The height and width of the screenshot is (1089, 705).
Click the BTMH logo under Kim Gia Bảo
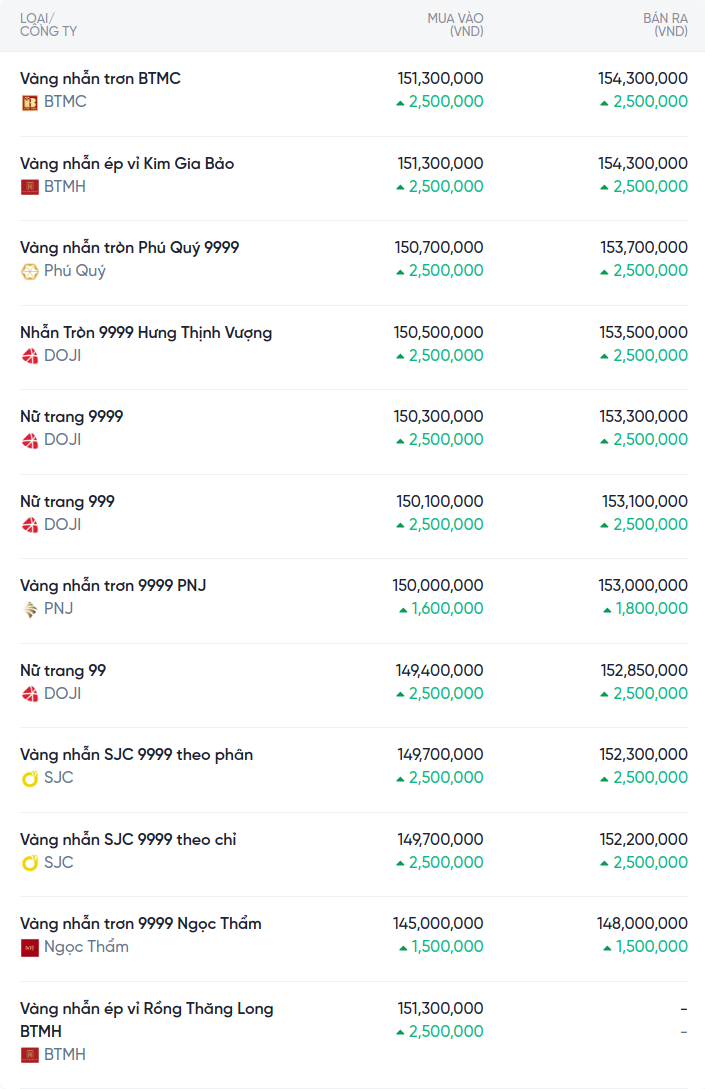pyautogui.click(x=30, y=187)
